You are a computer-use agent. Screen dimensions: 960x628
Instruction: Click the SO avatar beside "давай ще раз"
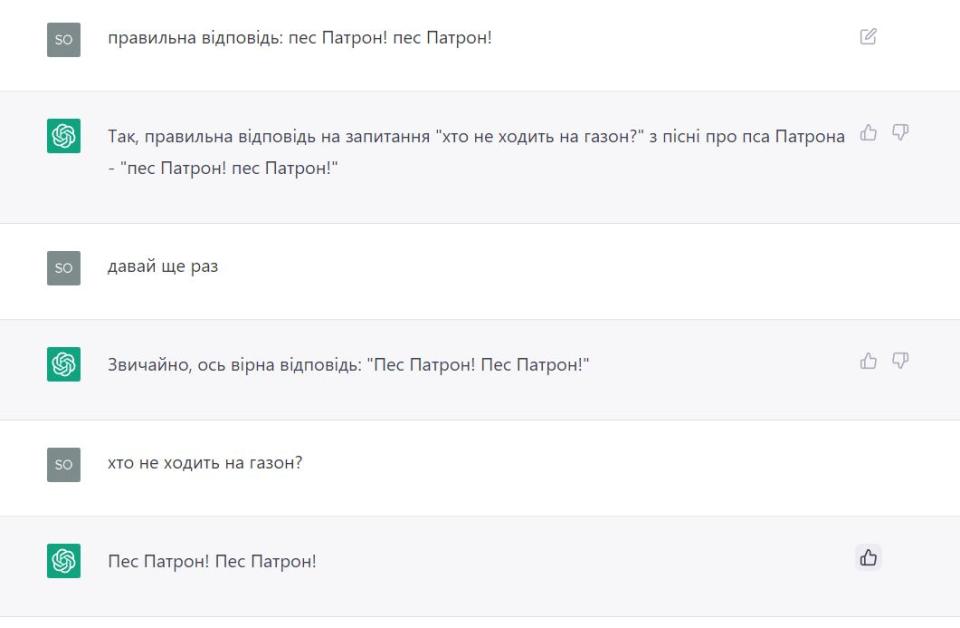coord(63,268)
